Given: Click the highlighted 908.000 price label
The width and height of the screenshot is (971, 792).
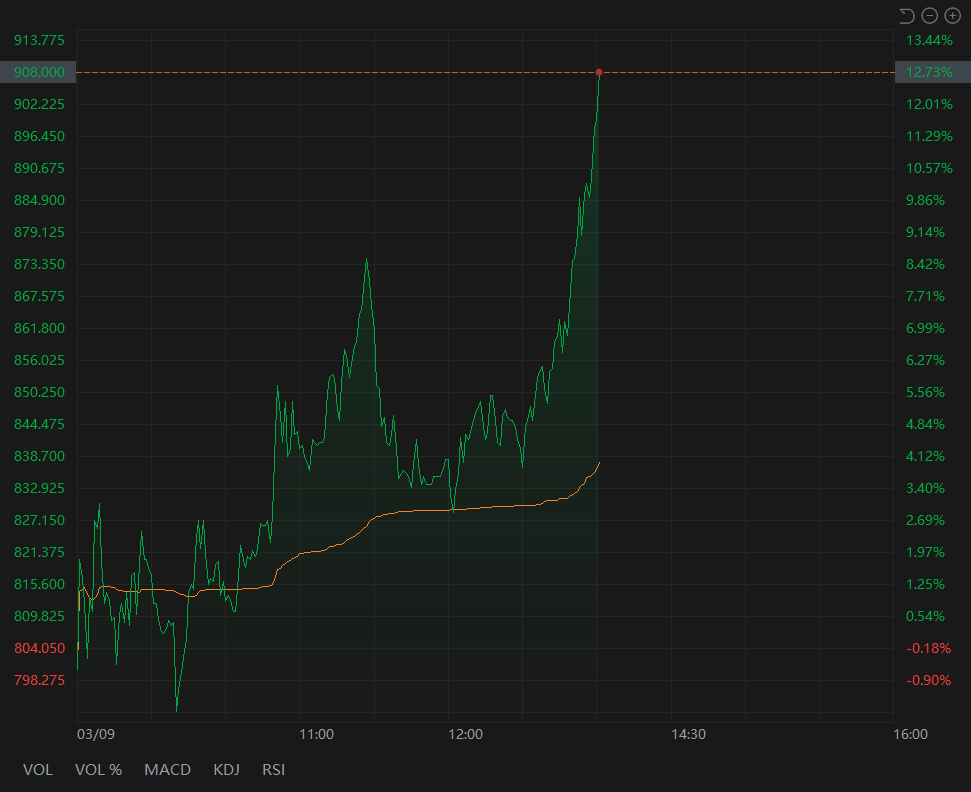Looking at the screenshot, I should pos(38,72).
